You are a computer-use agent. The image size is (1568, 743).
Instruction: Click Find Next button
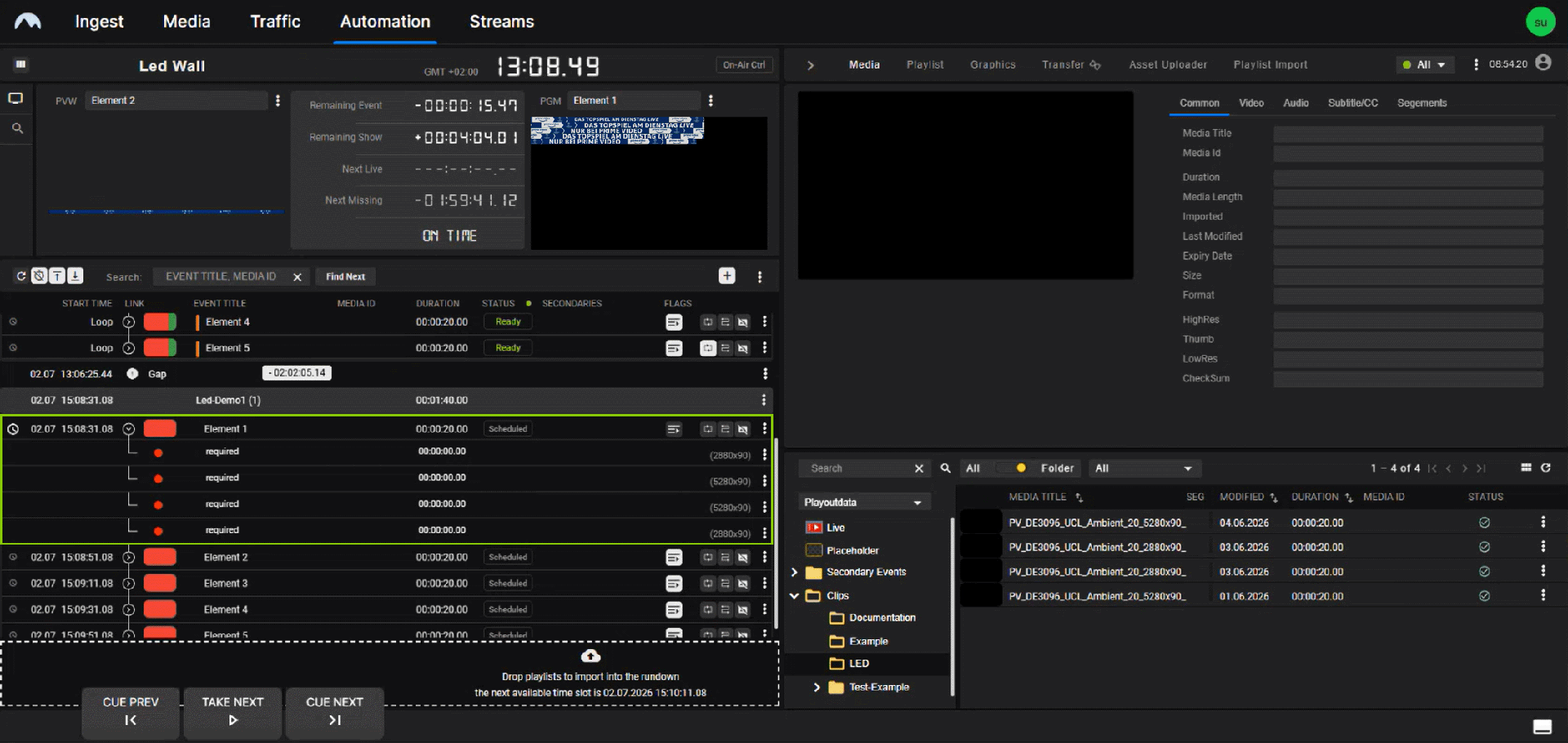pyautogui.click(x=345, y=277)
